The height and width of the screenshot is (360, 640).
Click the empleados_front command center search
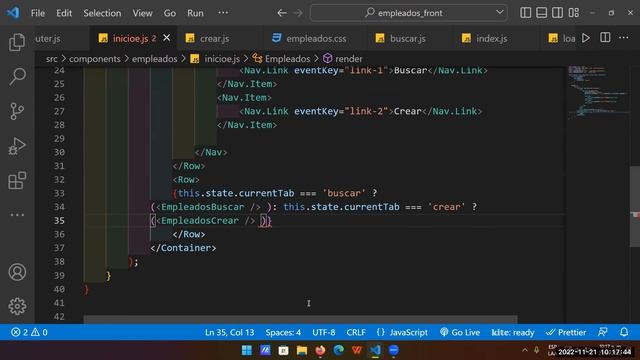point(409,13)
